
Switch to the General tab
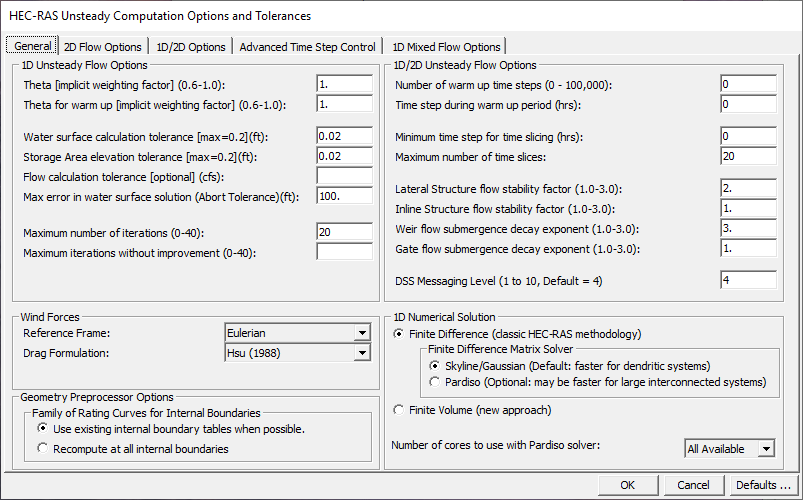click(x=32, y=46)
